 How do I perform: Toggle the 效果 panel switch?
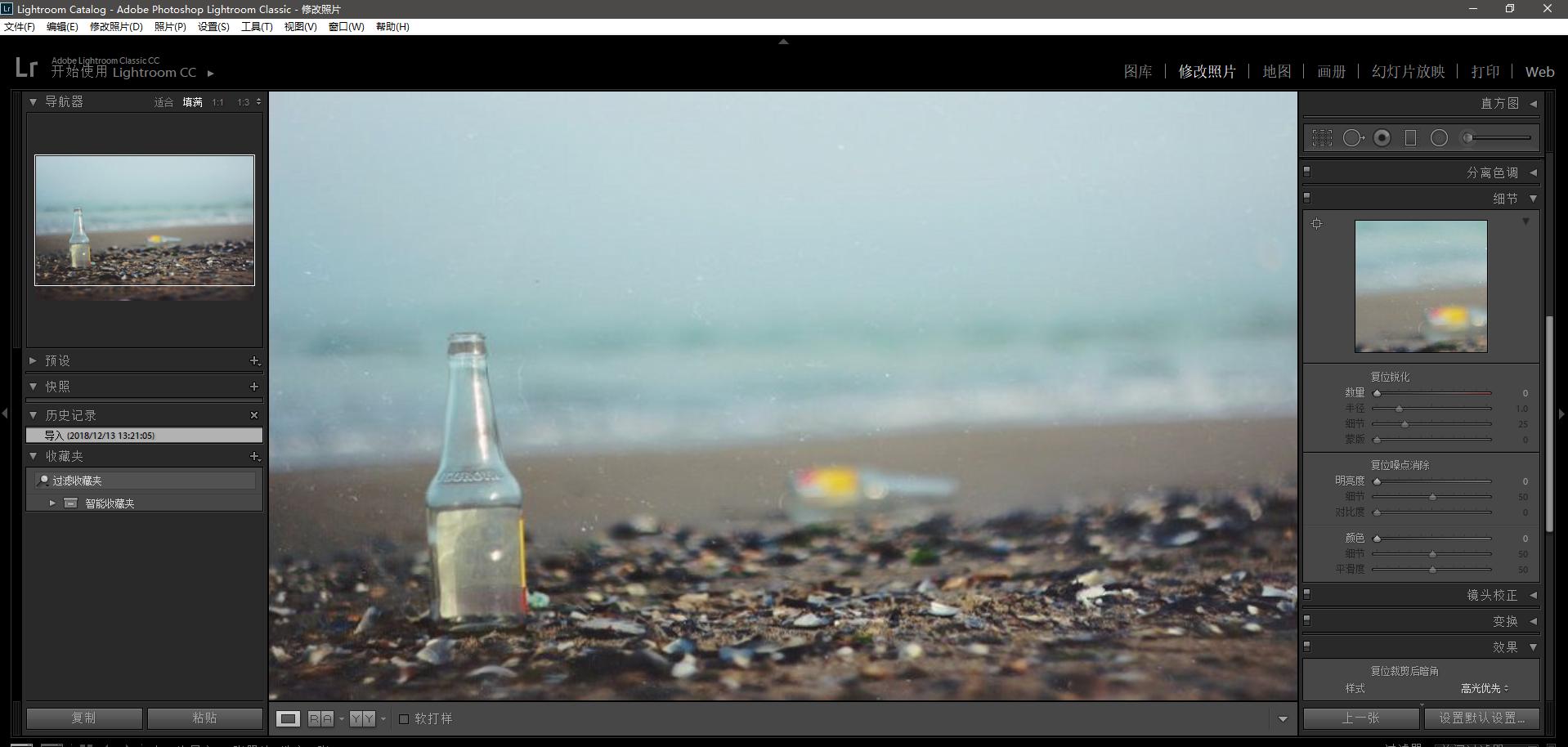(x=1306, y=646)
